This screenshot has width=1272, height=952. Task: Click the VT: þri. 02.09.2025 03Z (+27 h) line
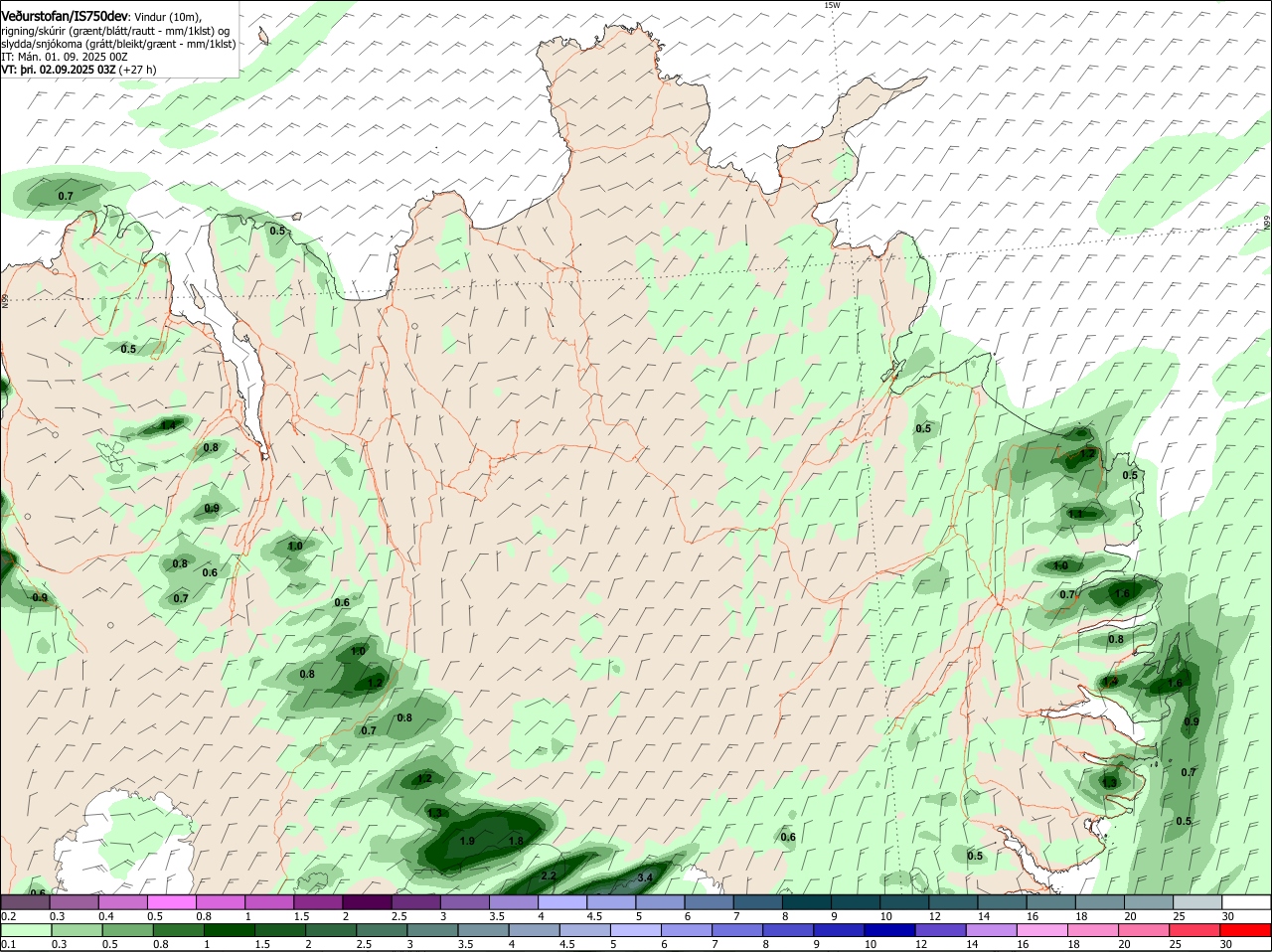(x=79, y=70)
